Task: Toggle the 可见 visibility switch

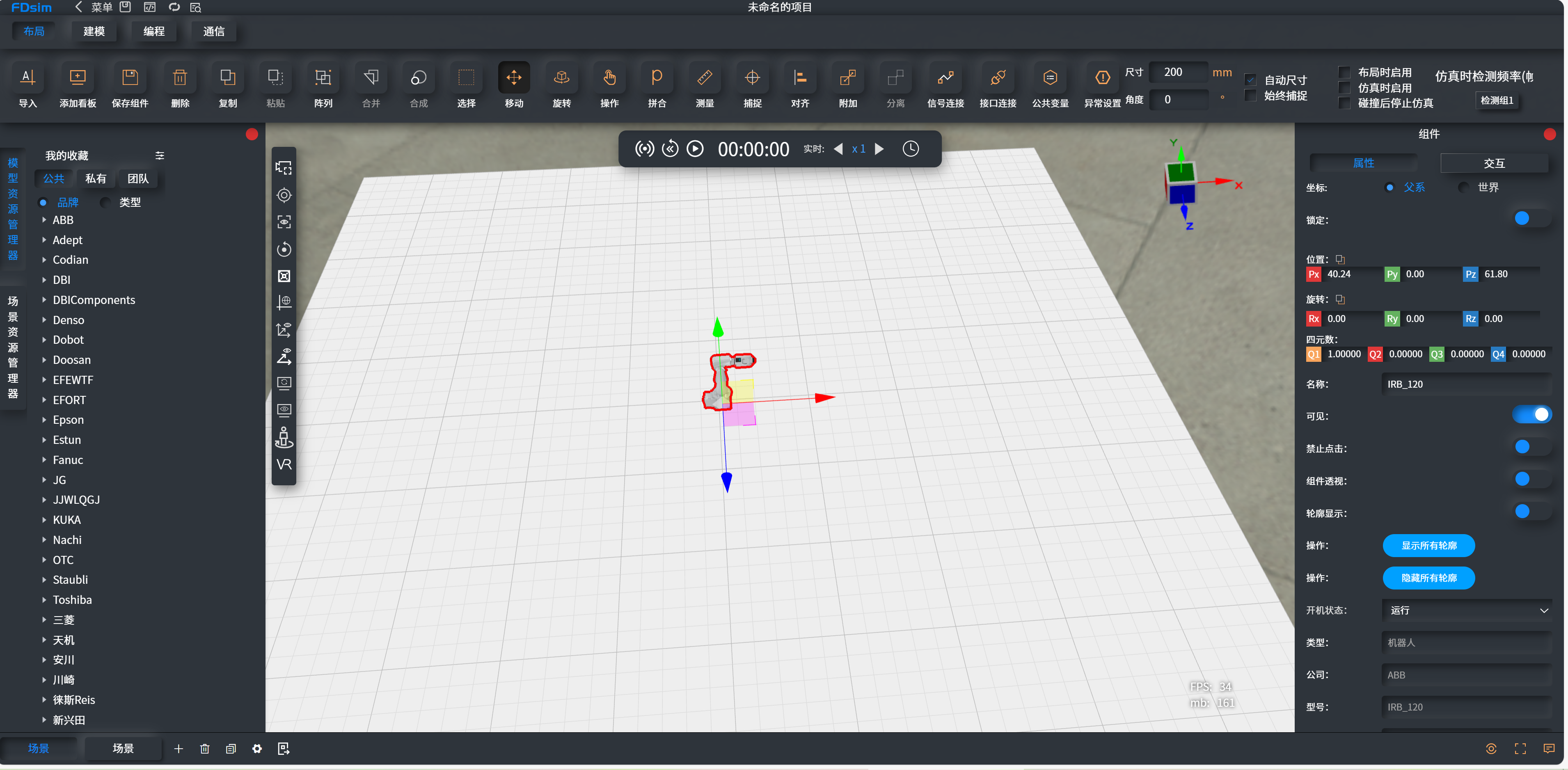Action: point(1531,414)
